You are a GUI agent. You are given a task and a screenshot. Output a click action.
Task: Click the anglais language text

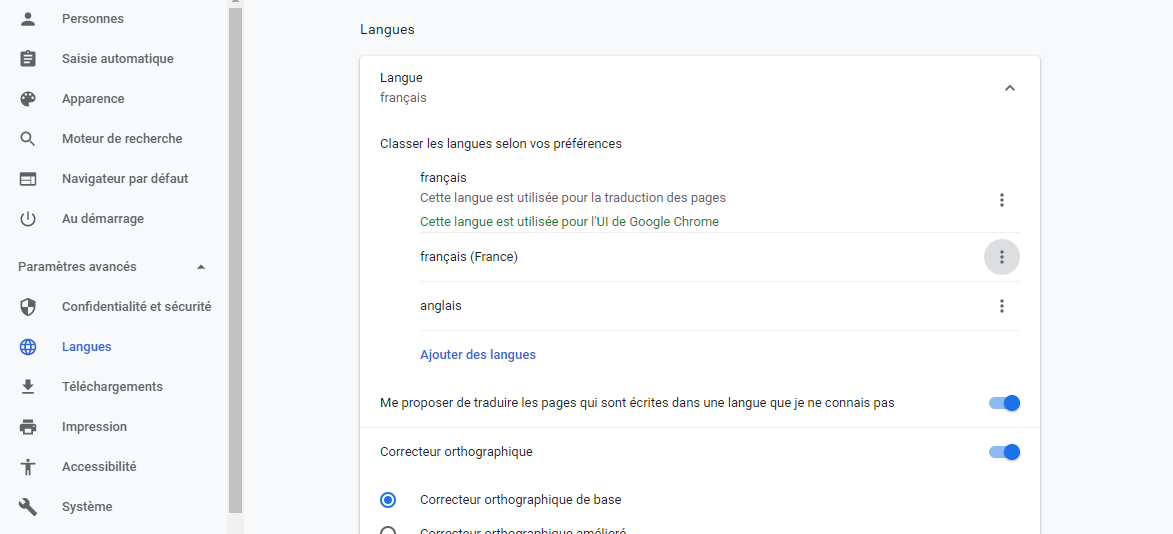441,306
